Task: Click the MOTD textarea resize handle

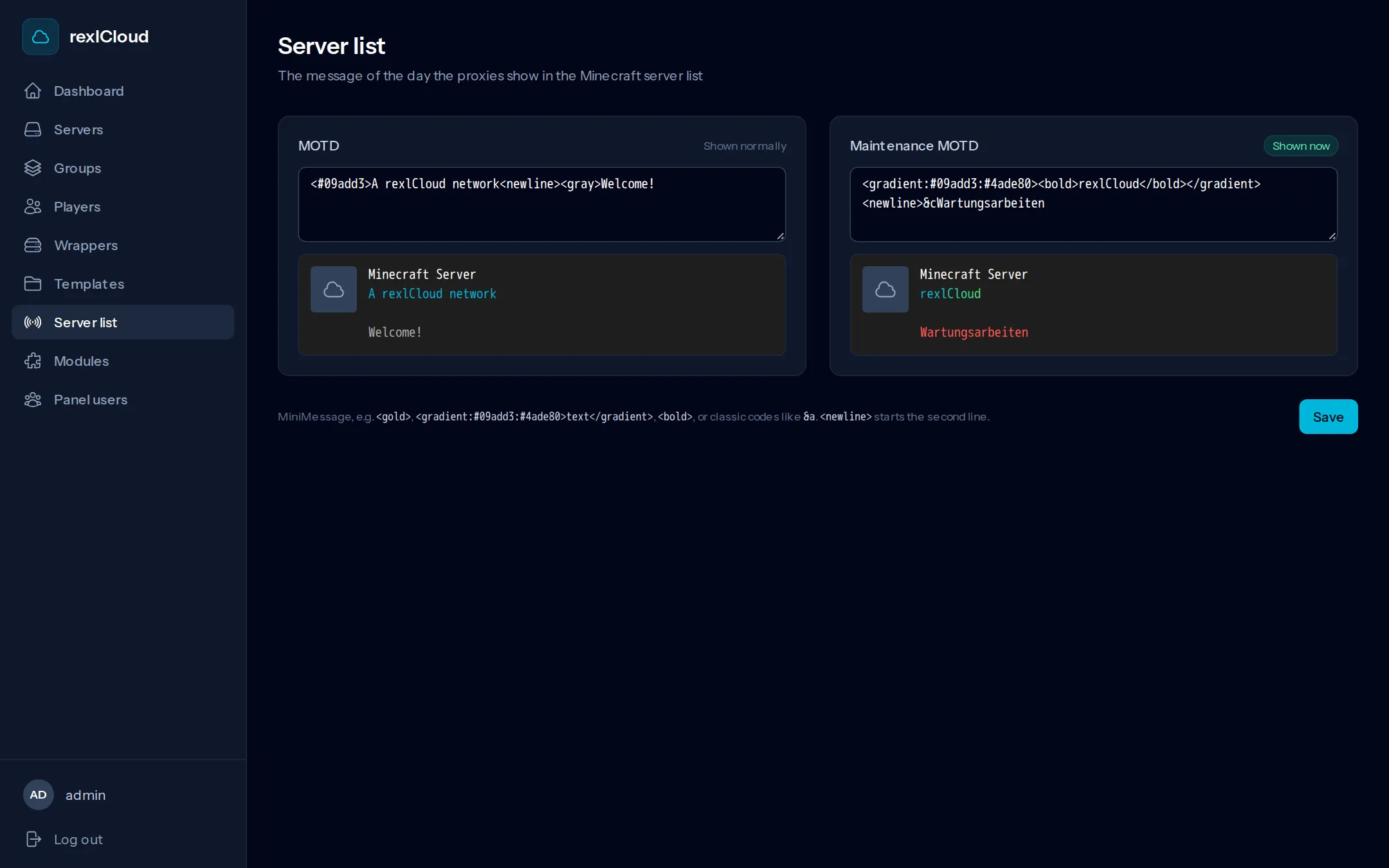Action: pos(780,236)
